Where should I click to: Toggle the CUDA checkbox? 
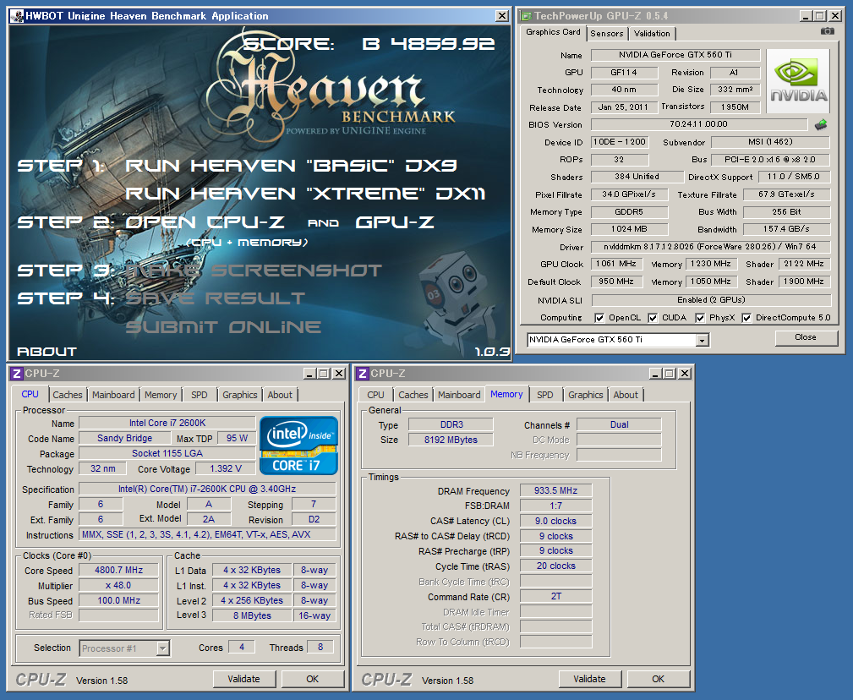click(653, 318)
